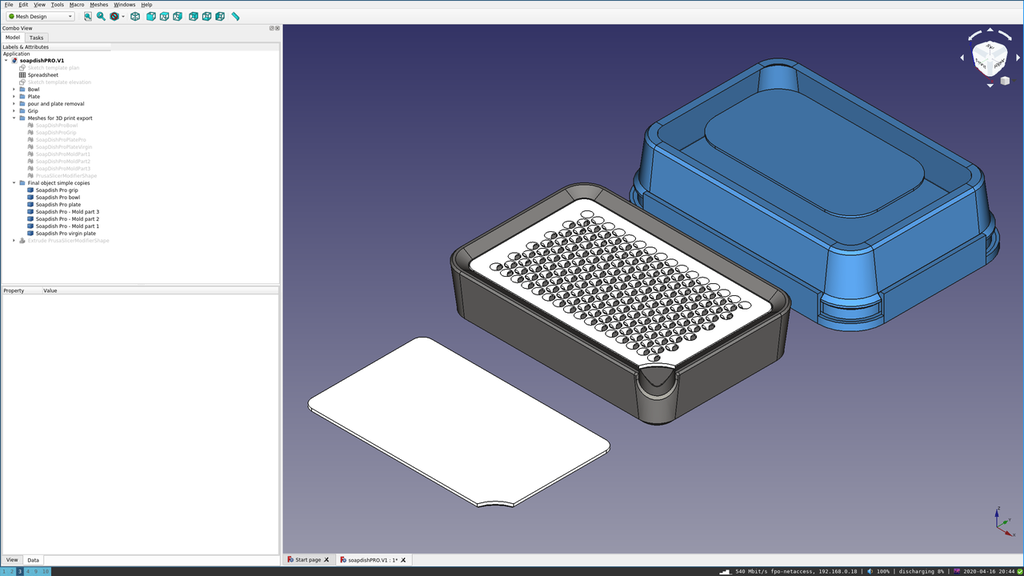
Task: Select Soapdish Pro - Mold part 1
Action: click(67, 226)
